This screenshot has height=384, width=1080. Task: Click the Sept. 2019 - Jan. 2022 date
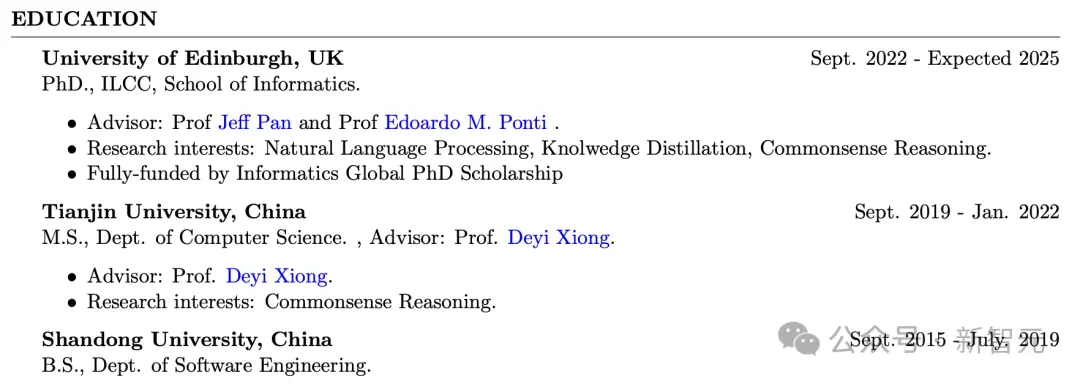(957, 212)
